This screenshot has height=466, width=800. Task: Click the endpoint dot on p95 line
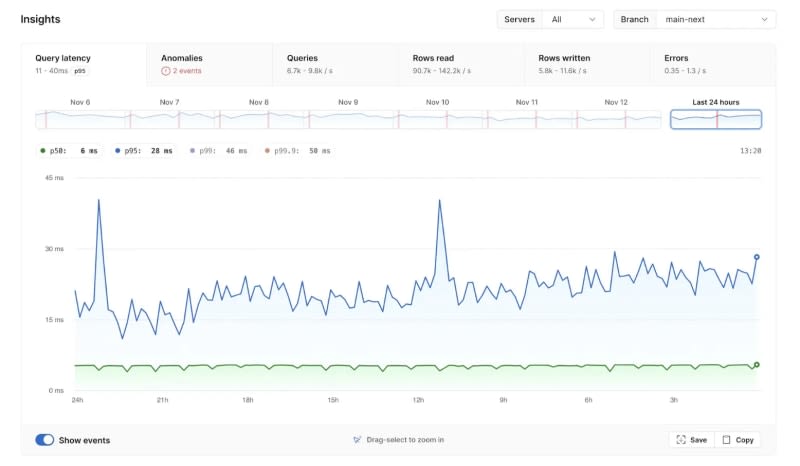pyautogui.click(x=757, y=257)
